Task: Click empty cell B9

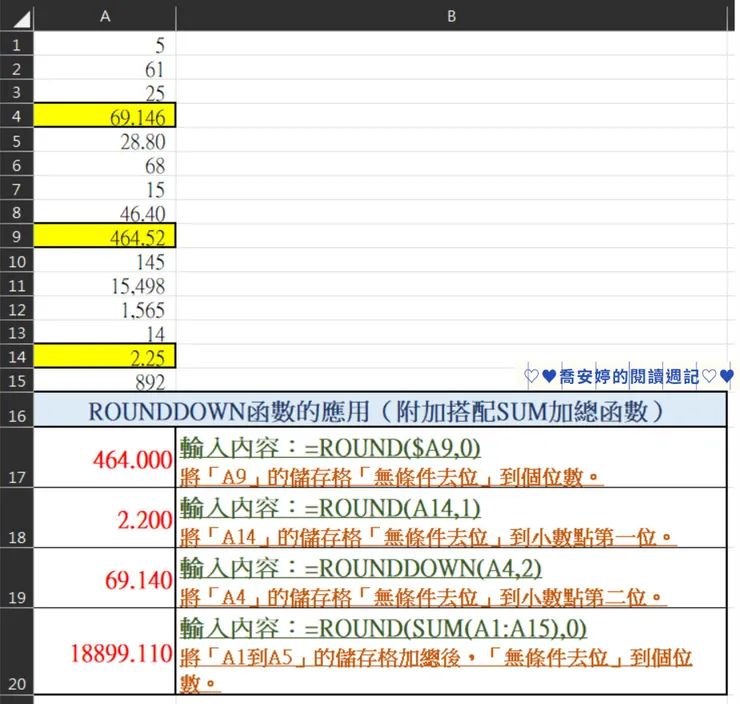Action: [x=452, y=235]
